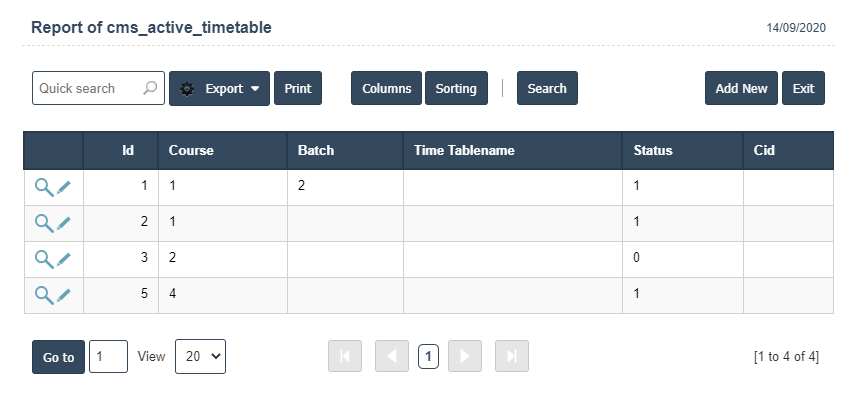Open the Columns settings
The width and height of the screenshot is (853, 393).
[386, 88]
